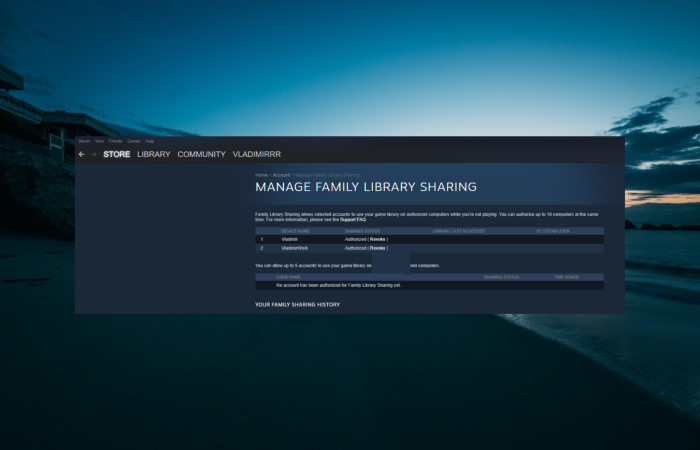Click the SHARING STATUS header in device table
Image resolution: width=700 pixels, height=450 pixels.
pos(362,231)
